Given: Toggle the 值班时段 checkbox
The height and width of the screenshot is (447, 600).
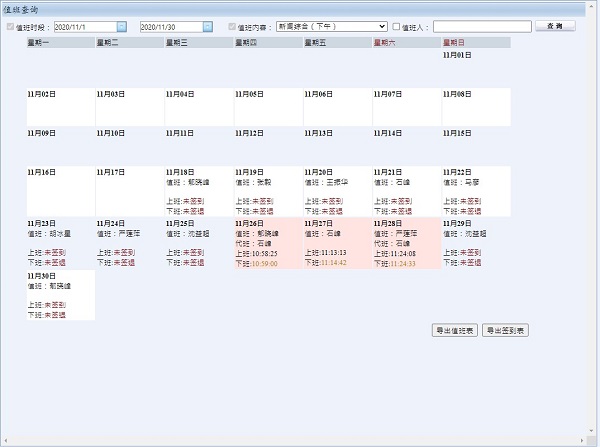Looking at the screenshot, I should coord(11,26).
